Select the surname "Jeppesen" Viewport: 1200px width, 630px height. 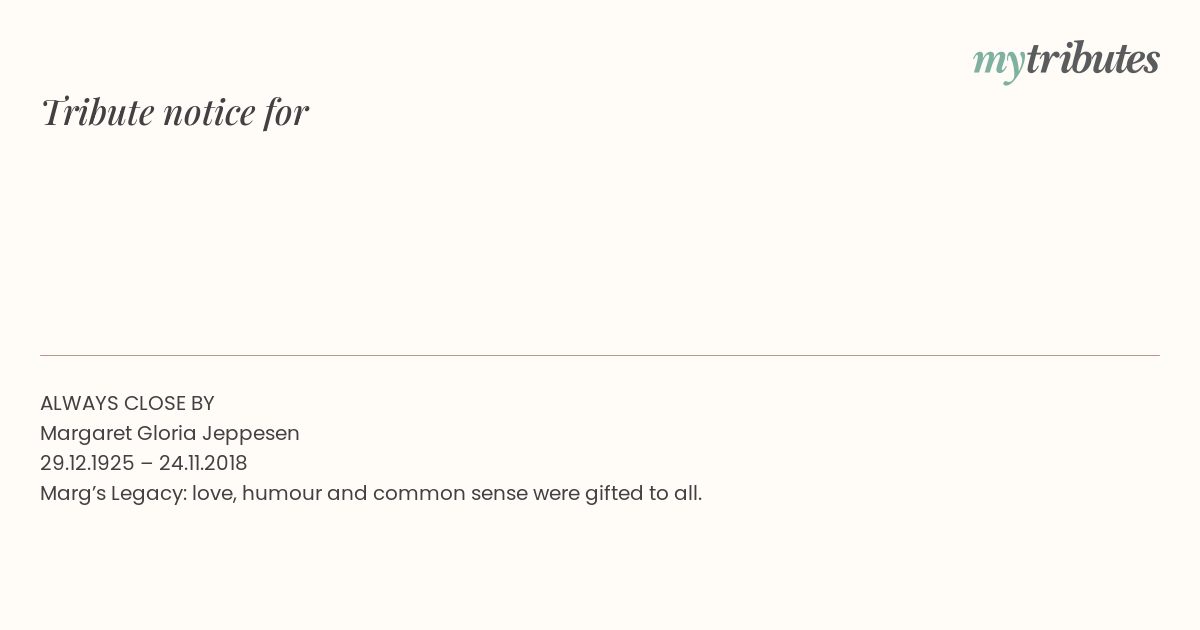coord(251,435)
